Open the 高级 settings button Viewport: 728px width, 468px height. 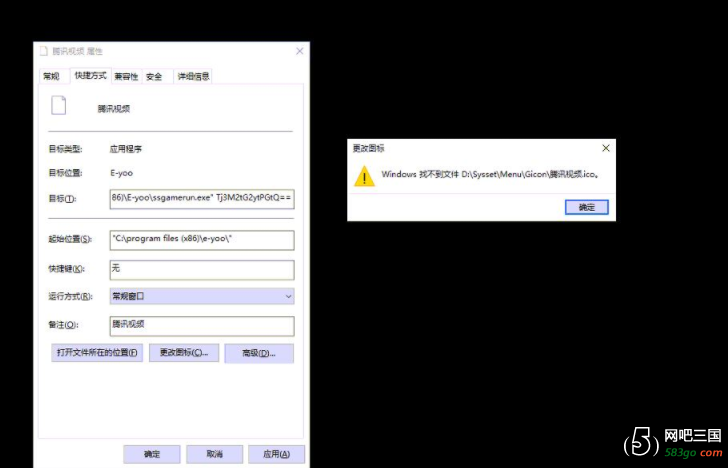click(x=259, y=353)
